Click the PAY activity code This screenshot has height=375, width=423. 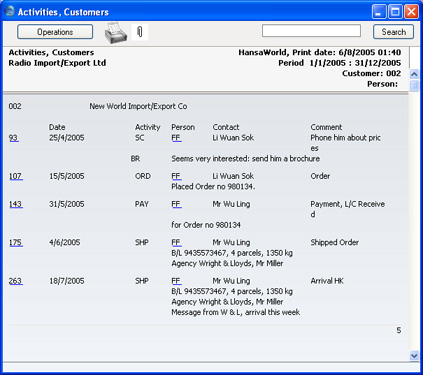coord(142,204)
